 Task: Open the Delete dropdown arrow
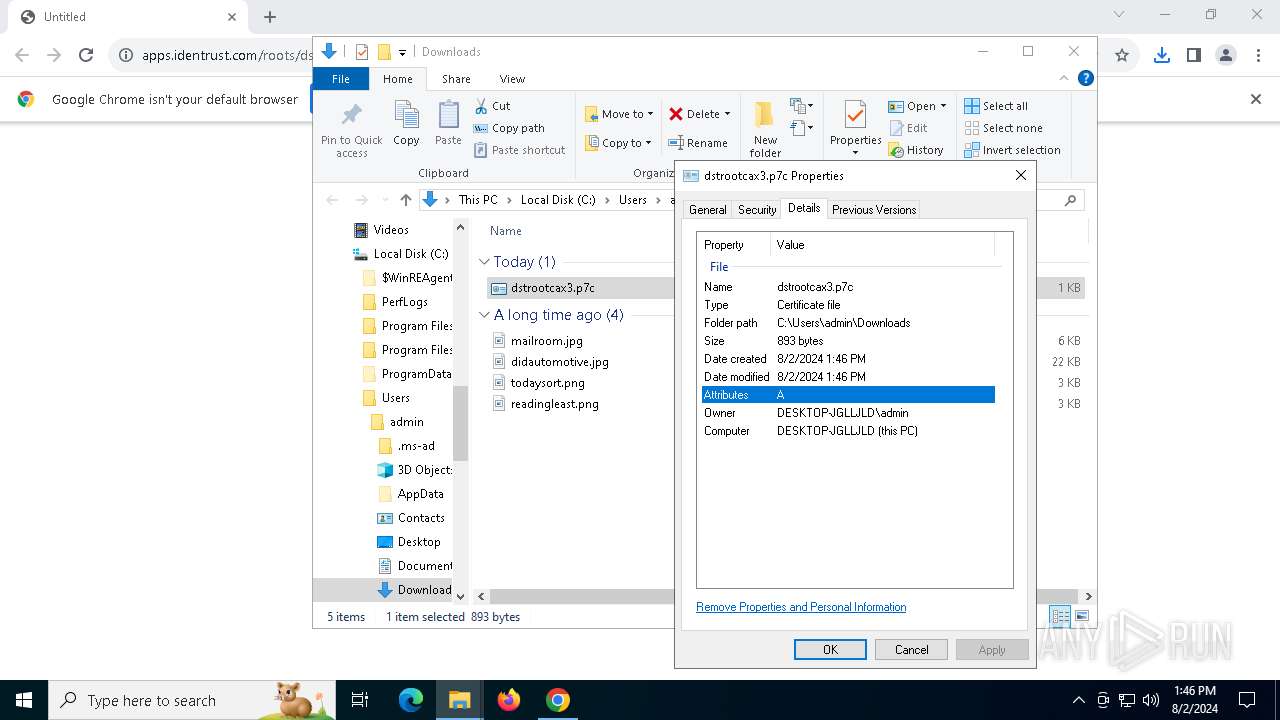(727, 114)
